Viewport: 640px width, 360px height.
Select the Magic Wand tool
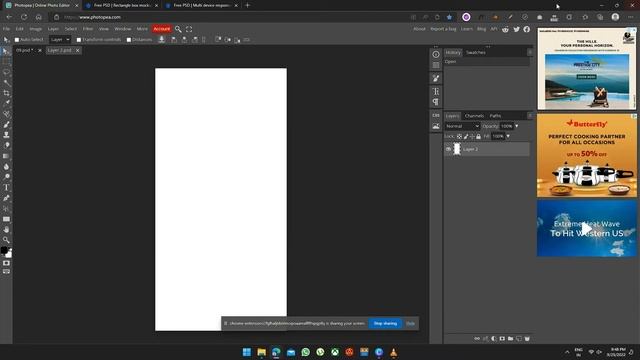click(6, 83)
